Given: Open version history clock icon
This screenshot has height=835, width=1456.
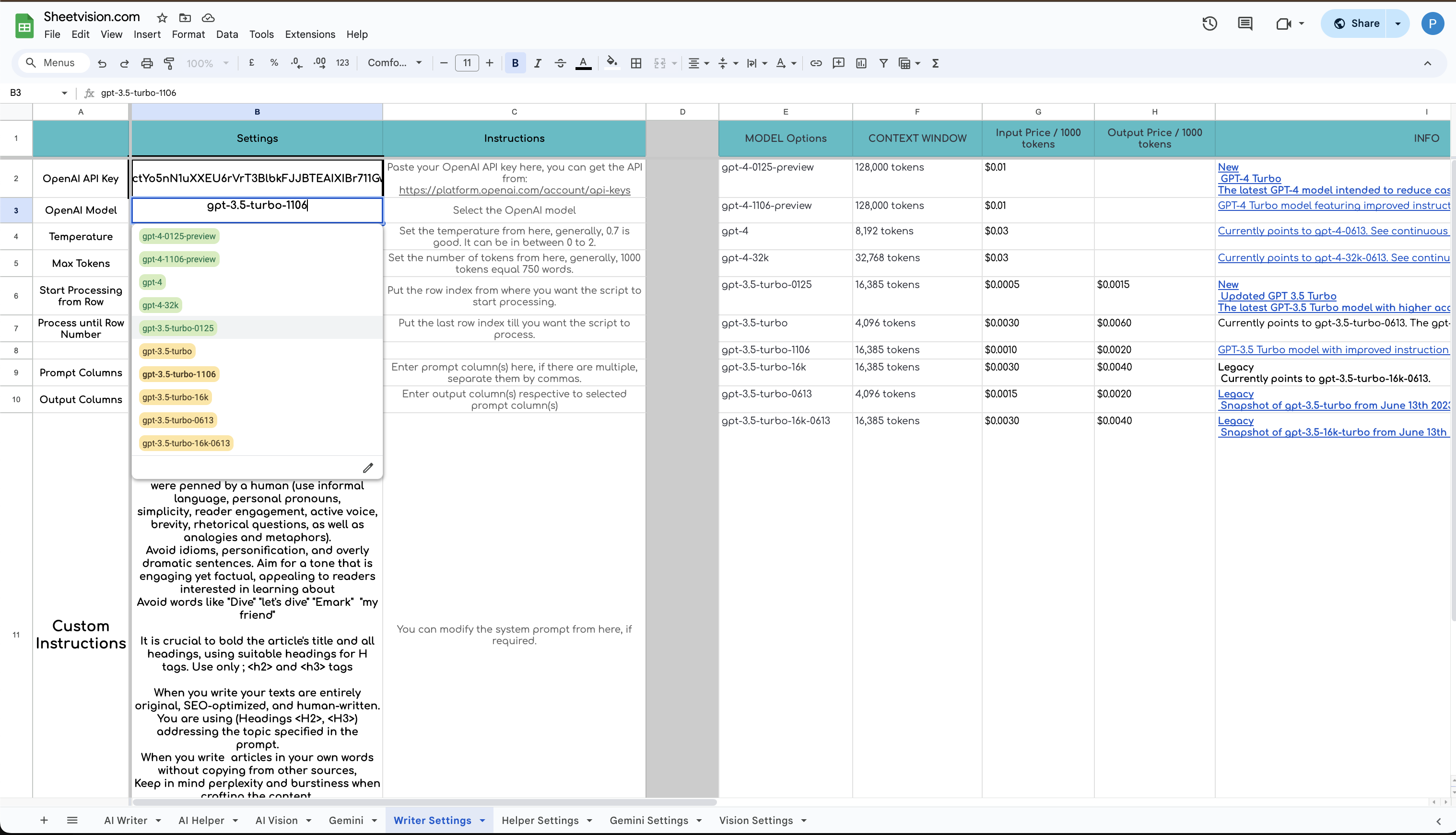Looking at the screenshot, I should pos(1209,23).
